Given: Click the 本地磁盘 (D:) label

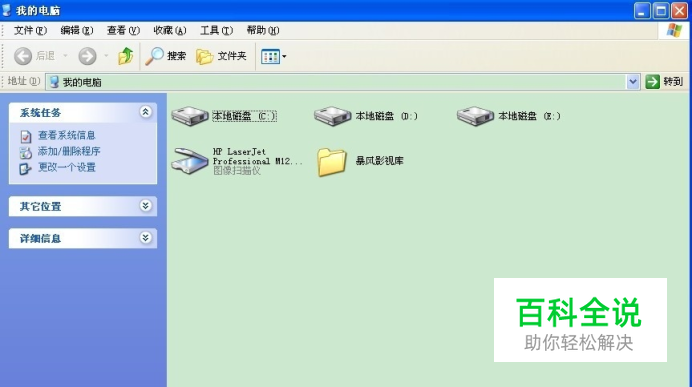Looking at the screenshot, I should (387, 116).
